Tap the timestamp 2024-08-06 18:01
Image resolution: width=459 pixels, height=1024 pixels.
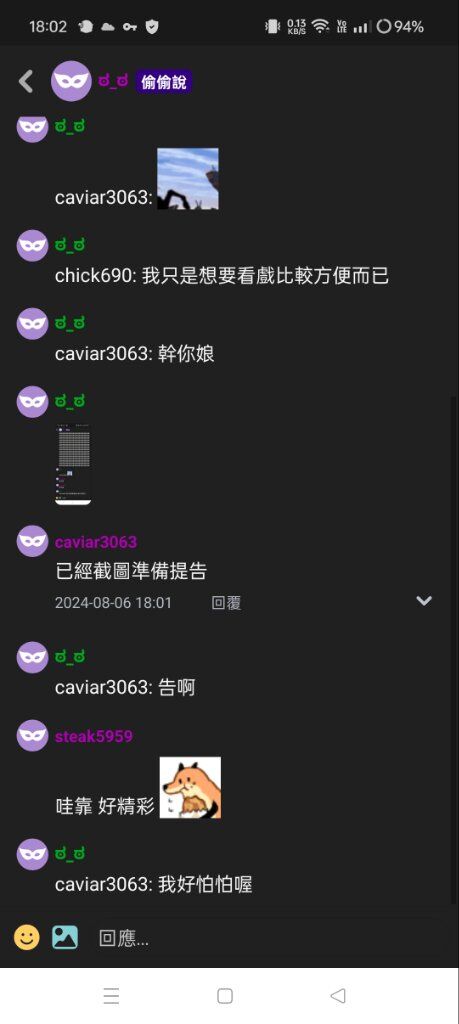coord(113,603)
